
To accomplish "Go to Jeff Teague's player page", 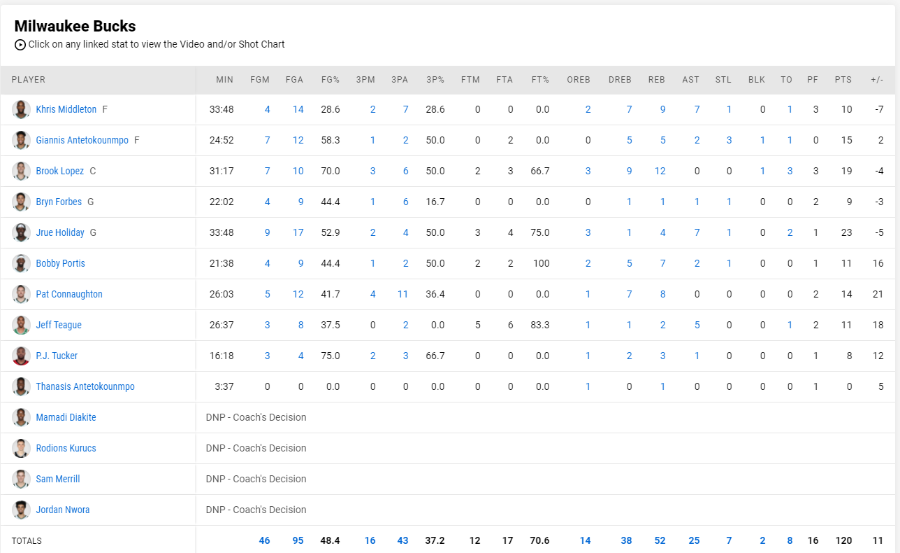I will pyautogui.click(x=59, y=325).
